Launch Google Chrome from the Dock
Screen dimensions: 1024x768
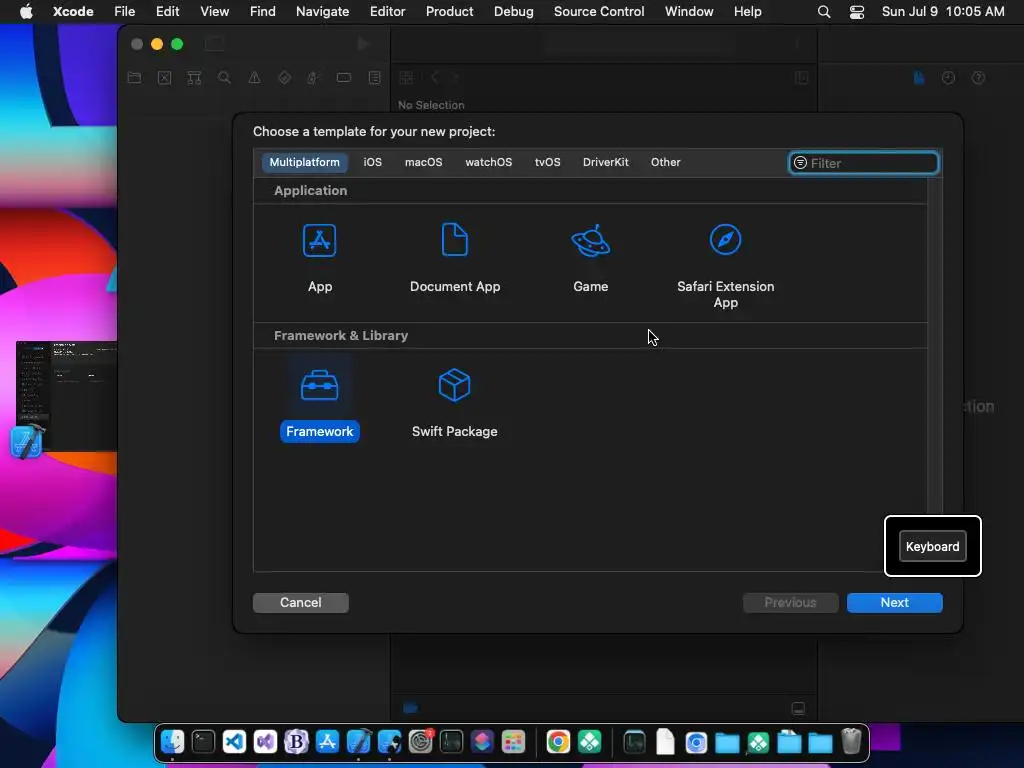[x=558, y=742]
